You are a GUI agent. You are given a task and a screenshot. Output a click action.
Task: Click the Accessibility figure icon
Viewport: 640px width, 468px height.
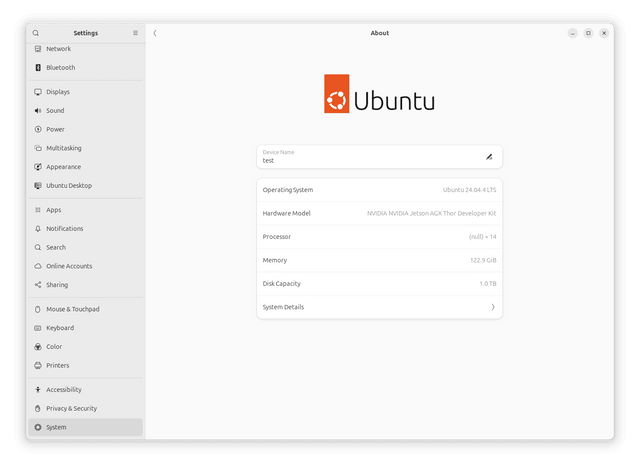[x=38, y=390]
